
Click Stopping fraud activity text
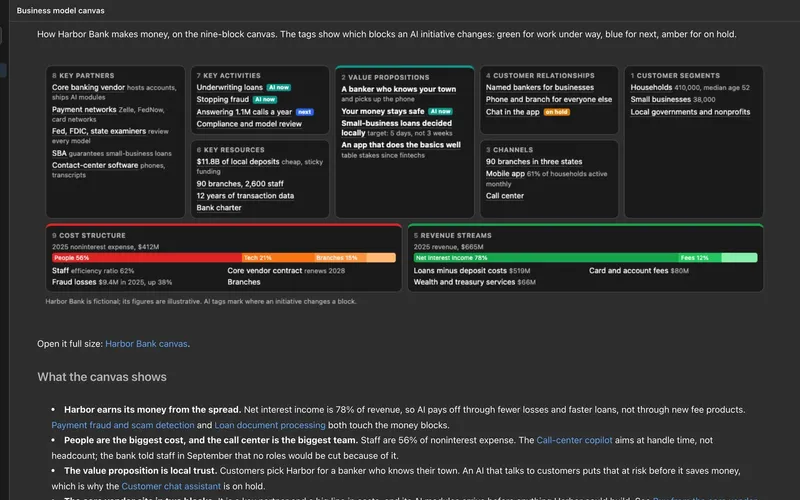223,99
